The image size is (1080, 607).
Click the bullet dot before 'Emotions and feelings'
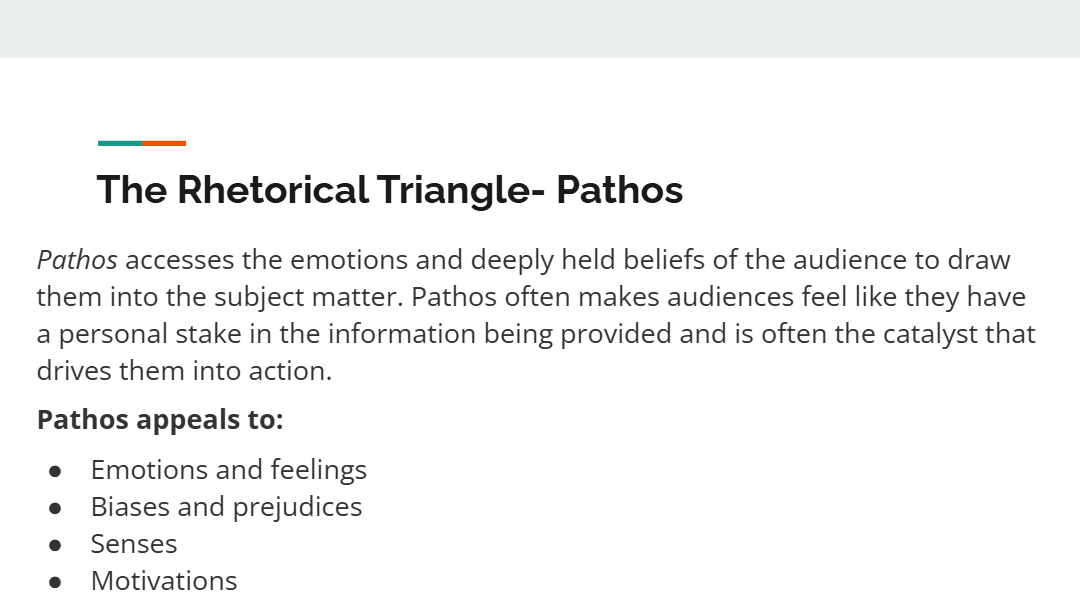pyautogui.click(x=55, y=471)
